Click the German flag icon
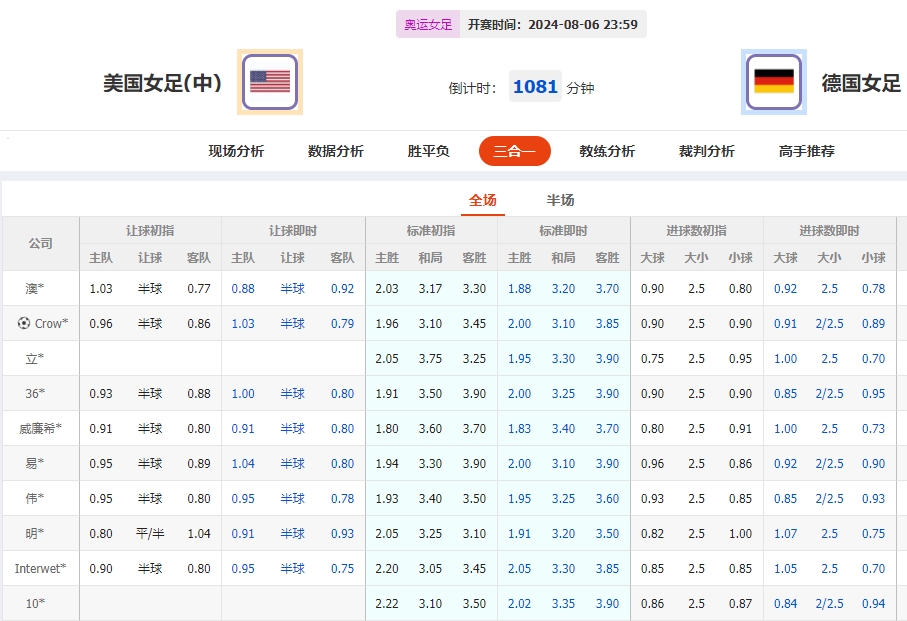907x621 pixels. pyautogui.click(x=773, y=83)
